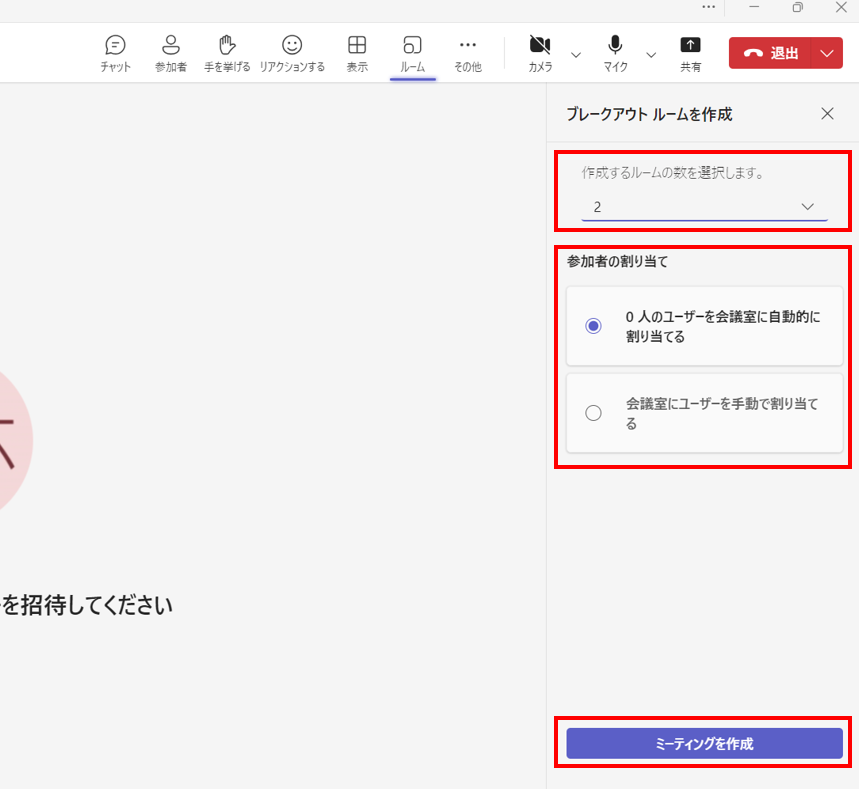Open the title bar ellipsis settings menu
Screen dimensions: 859x789
pyautogui.click(x=708, y=7)
